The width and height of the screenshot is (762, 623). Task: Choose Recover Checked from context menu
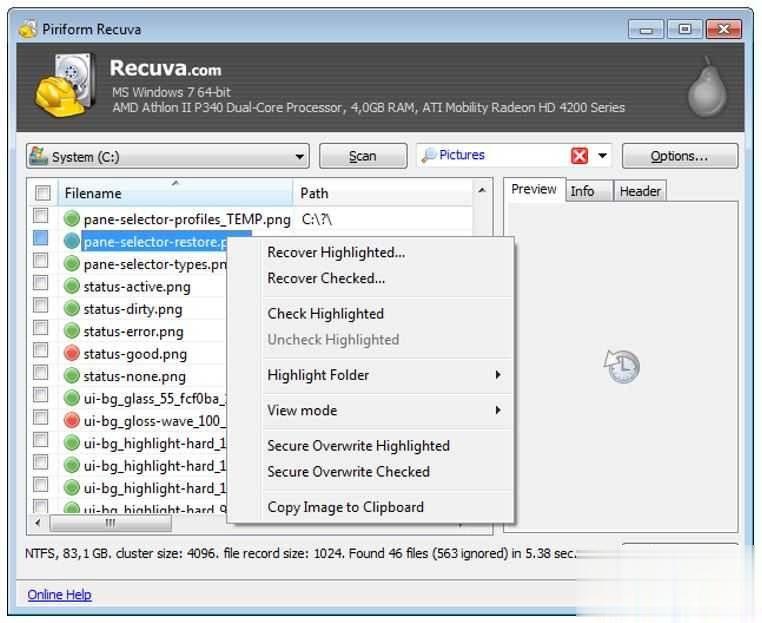point(326,278)
